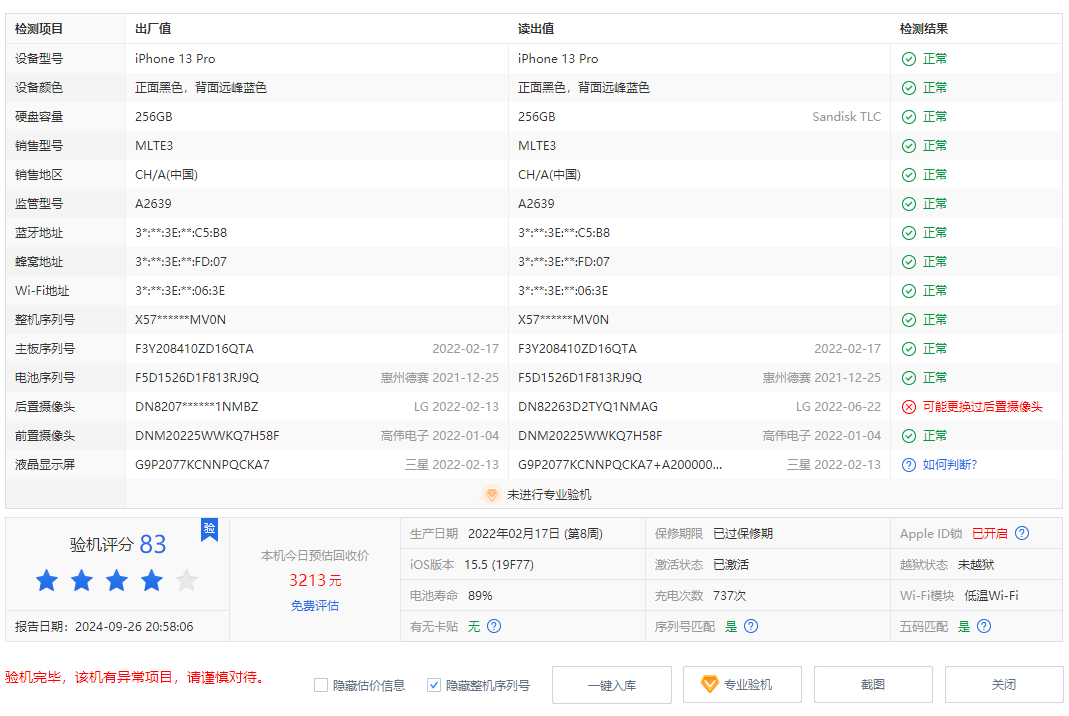Click the green check icon for 硬盘容量
The width and height of the screenshot is (1069, 716).
(x=909, y=117)
